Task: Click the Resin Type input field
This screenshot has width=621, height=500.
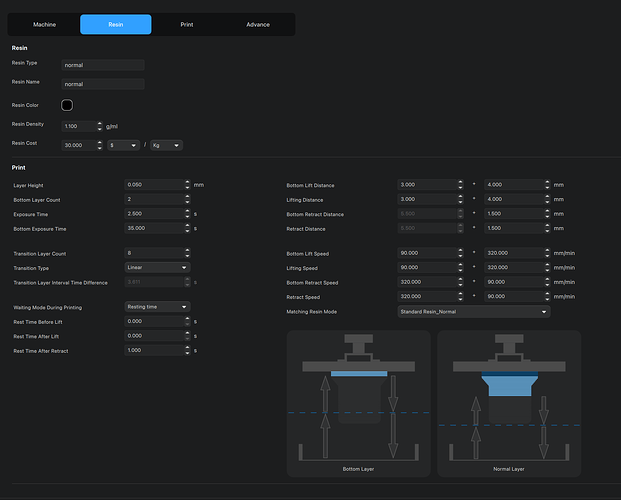Action: tap(103, 65)
